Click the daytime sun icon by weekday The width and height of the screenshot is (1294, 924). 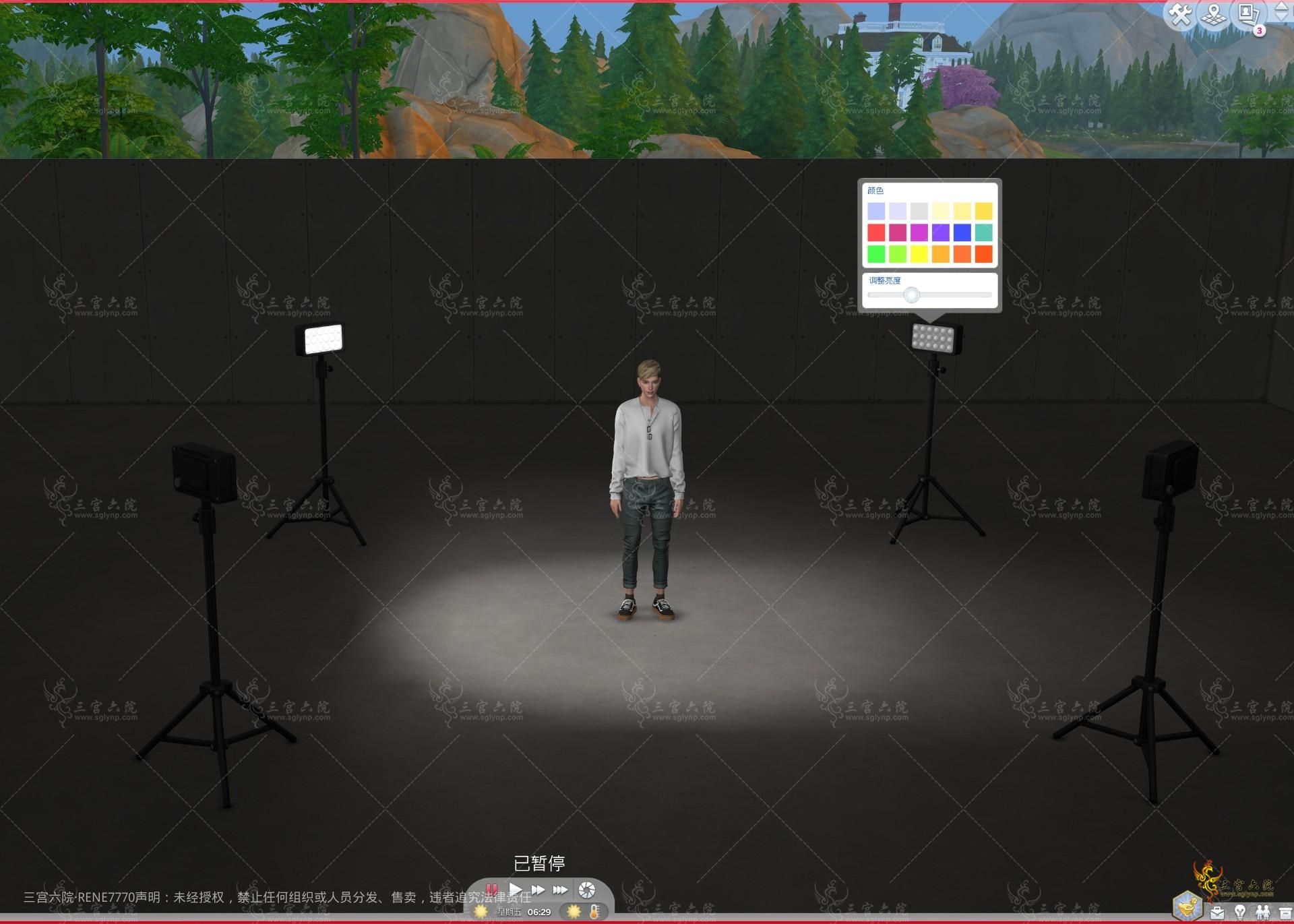(481, 912)
